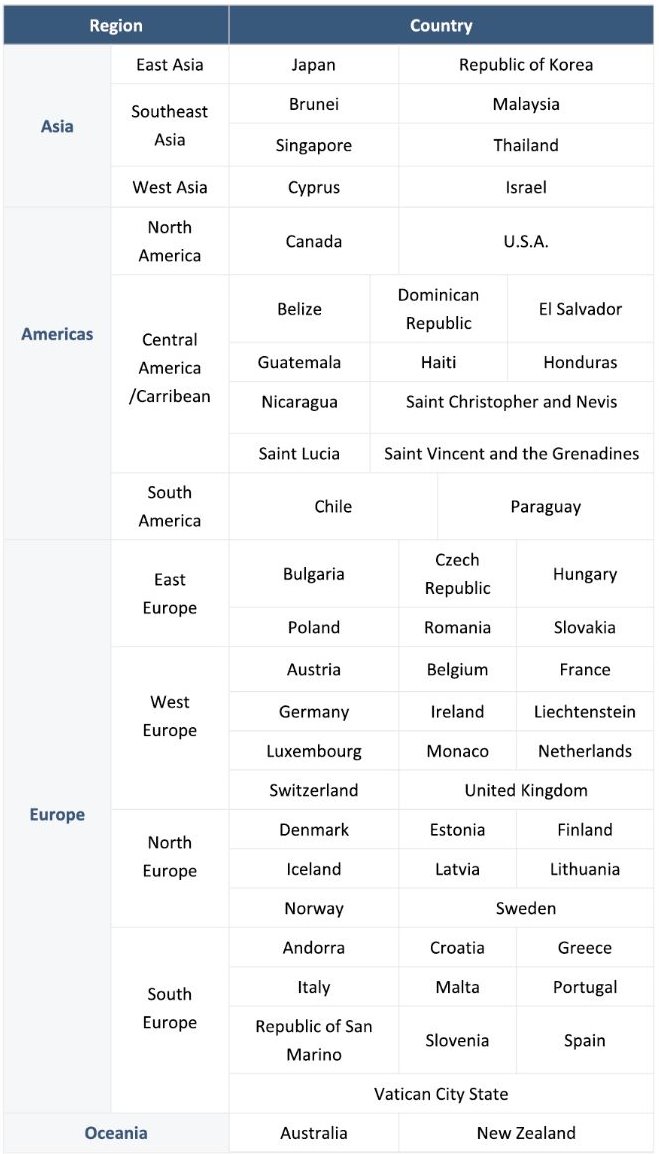Viewport: 659px width, 1154px height.
Task: Click the Czech Republic cell
Action: point(457,574)
